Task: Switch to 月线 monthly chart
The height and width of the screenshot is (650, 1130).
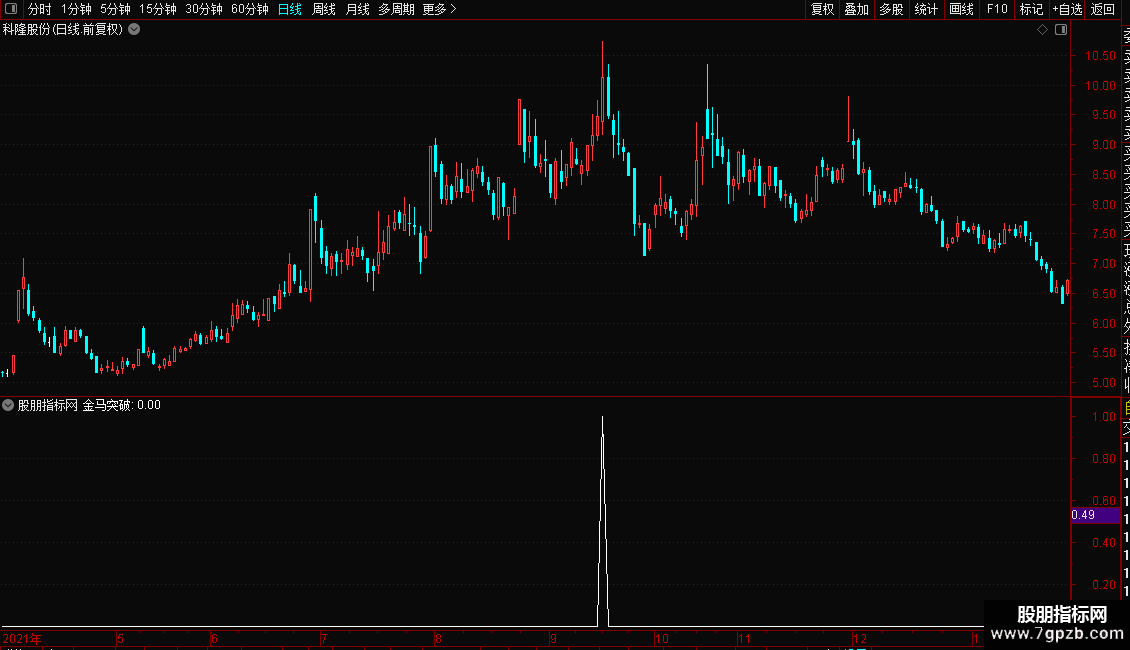Action: pos(357,9)
